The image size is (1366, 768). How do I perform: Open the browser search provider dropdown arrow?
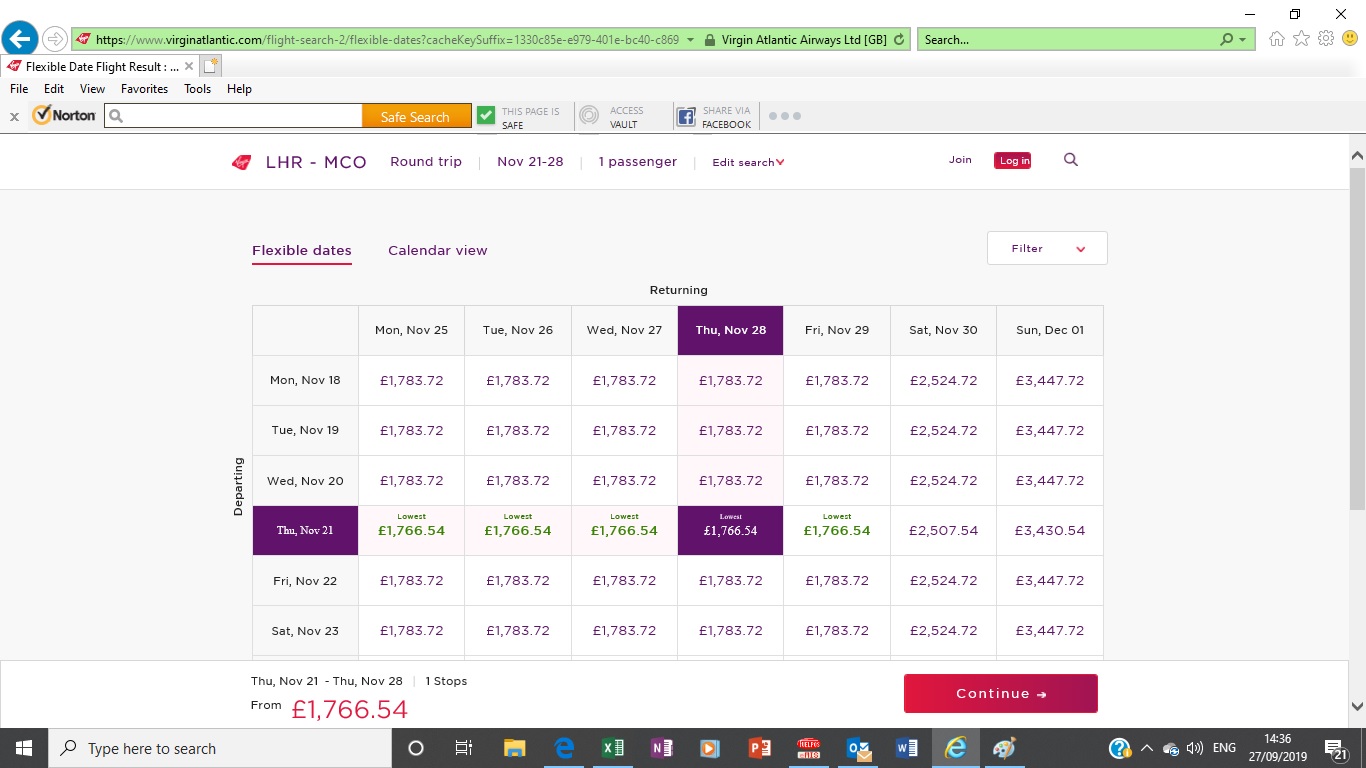(1243, 40)
